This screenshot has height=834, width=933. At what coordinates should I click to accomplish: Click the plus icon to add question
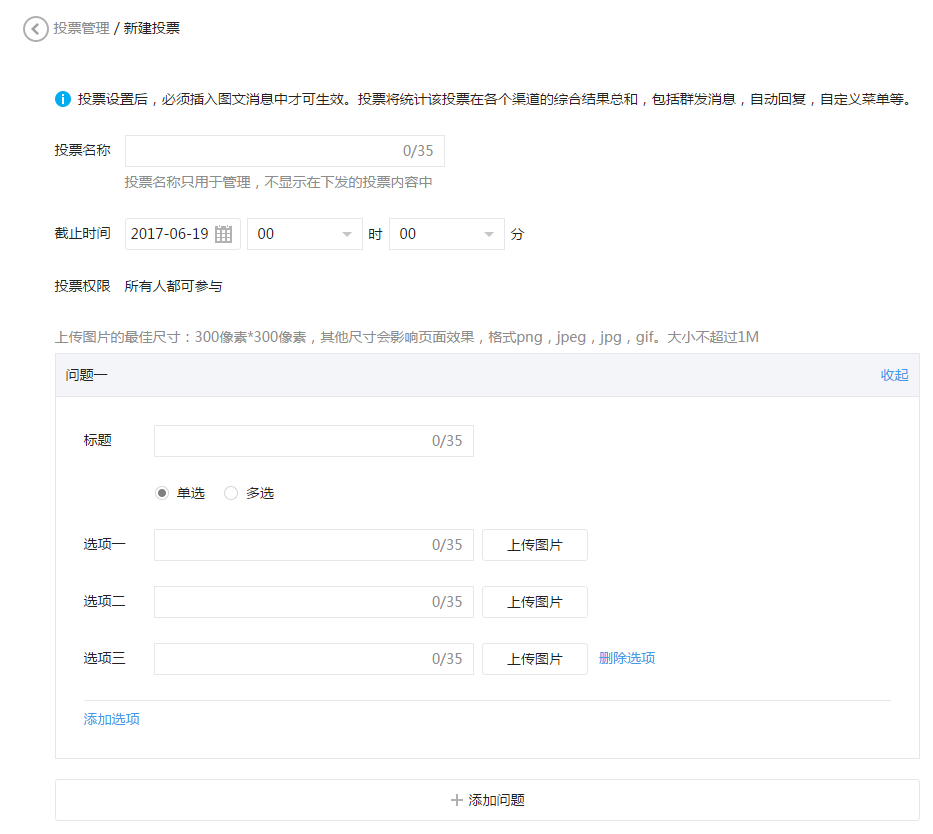click(457, 800)
